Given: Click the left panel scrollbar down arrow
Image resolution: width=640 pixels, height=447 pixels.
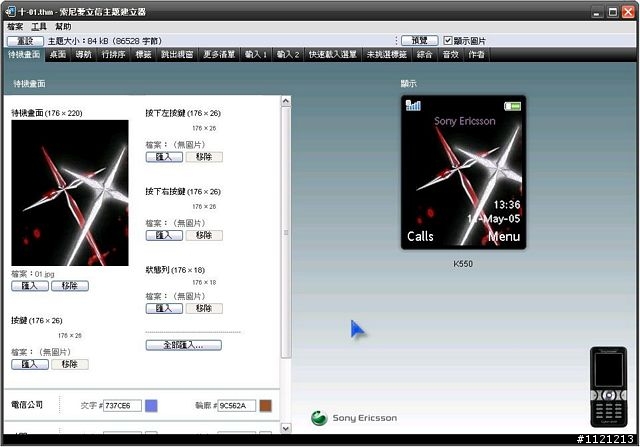Looking at the screenshot, I should [x=286, y=428].
